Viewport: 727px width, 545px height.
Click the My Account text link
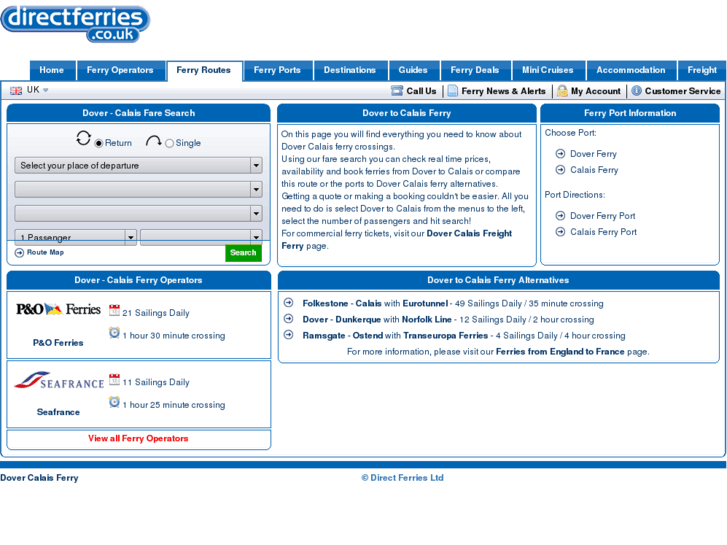pos(596,91)
